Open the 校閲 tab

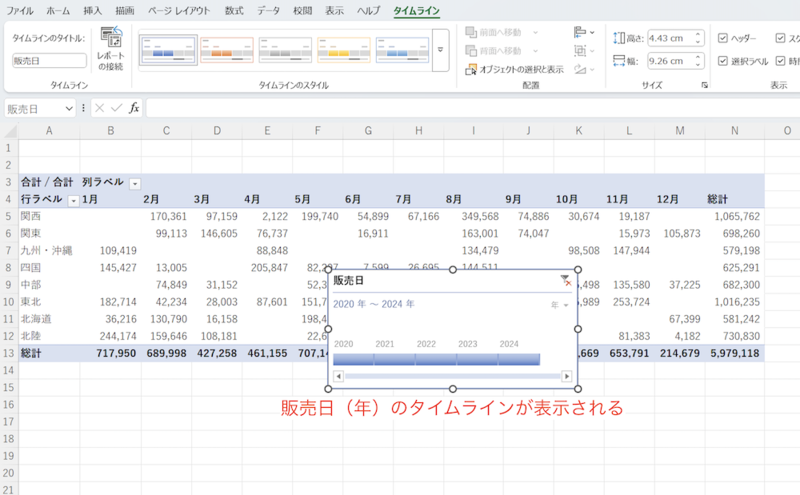pyautogui.click(x=302, y=11)
